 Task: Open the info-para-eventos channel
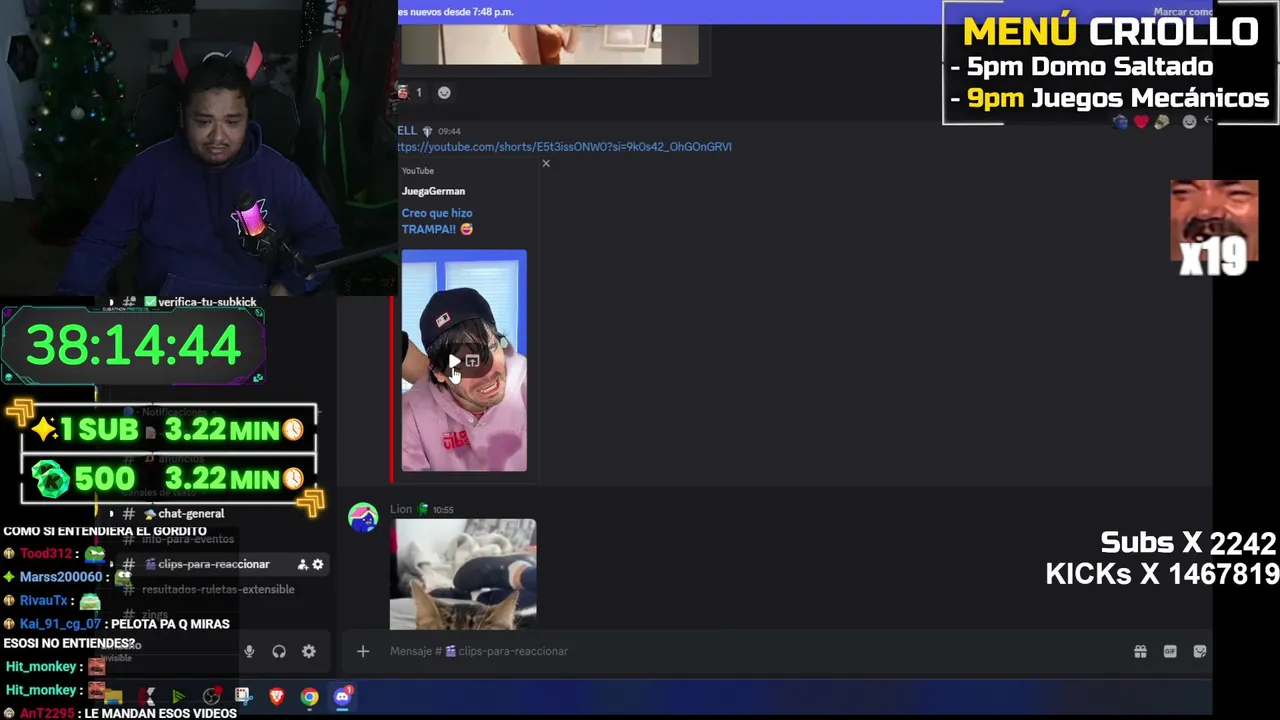pos(188,539)
